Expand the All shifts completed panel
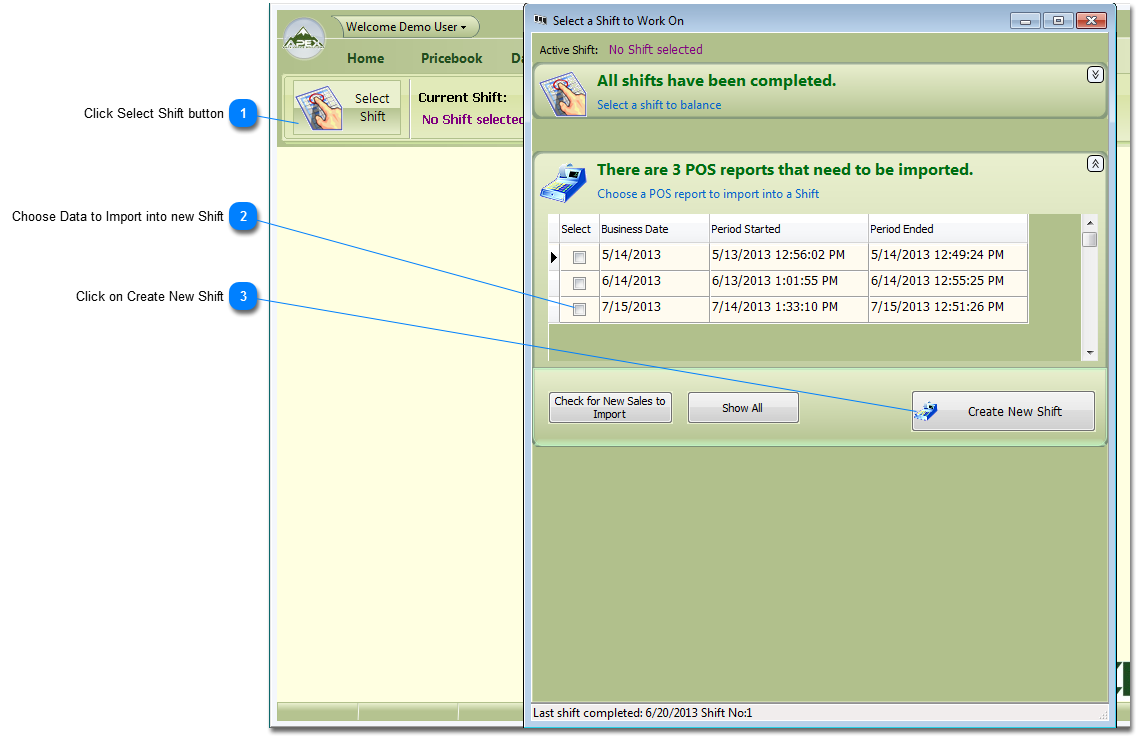Screen dimensions: 1138x736 pos(1095,75)
